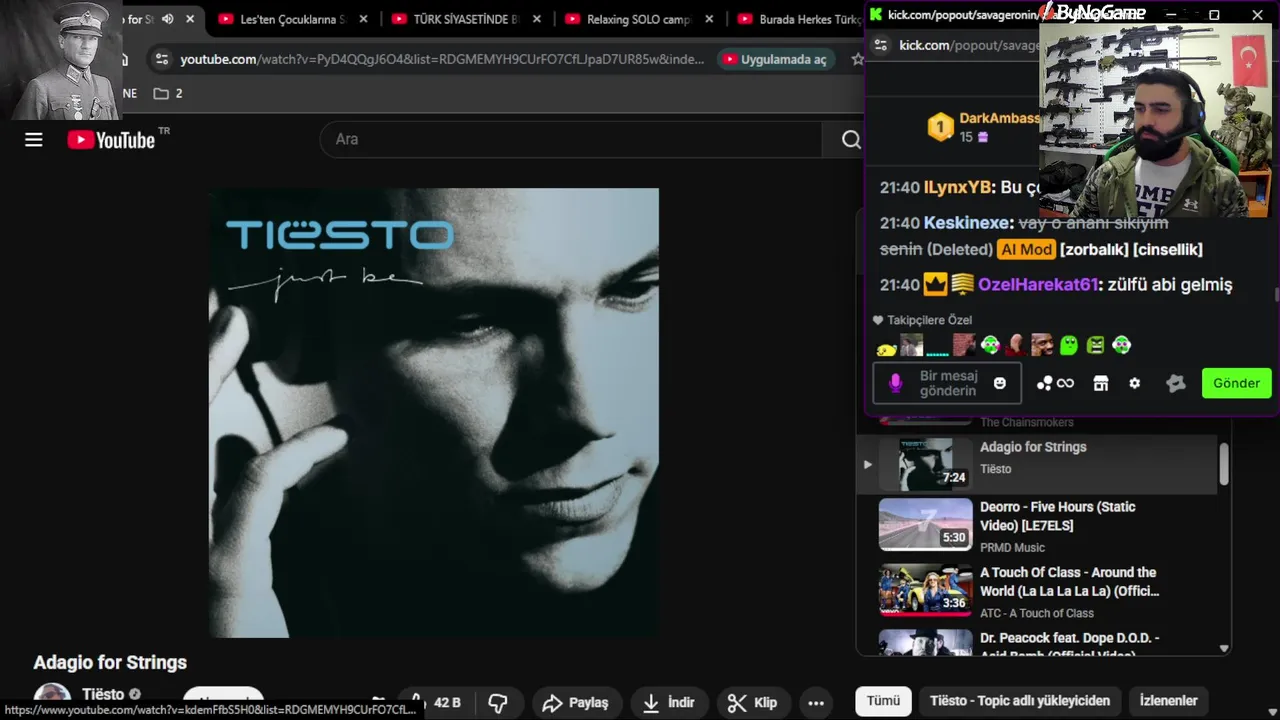This screenshot has width=1280, height=720.
Task: Share the video with Paylaş button
Action: pyautogui.click(x=575, y=703)
